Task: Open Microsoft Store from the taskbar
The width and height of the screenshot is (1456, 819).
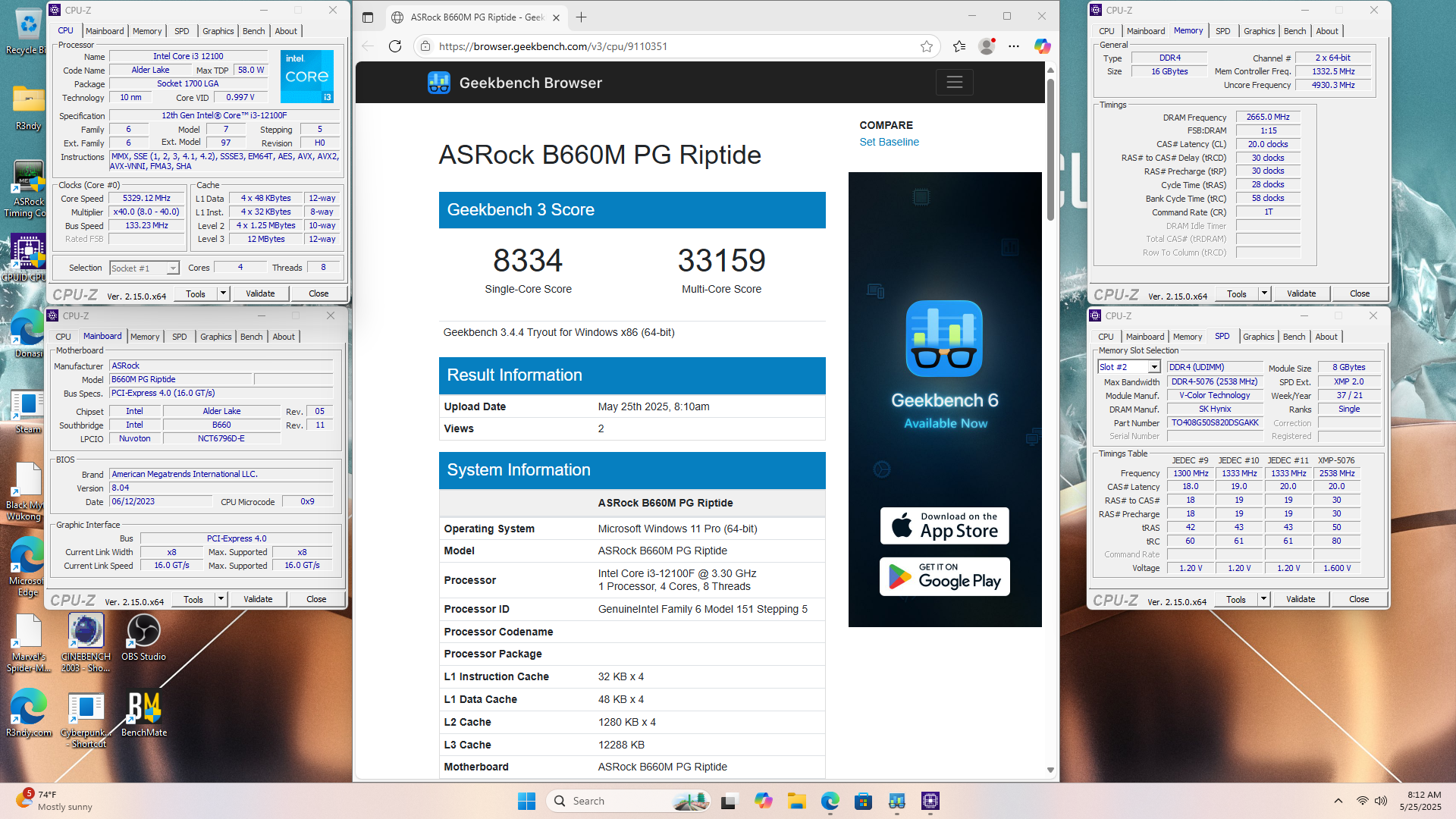Action: click(863, 801)
